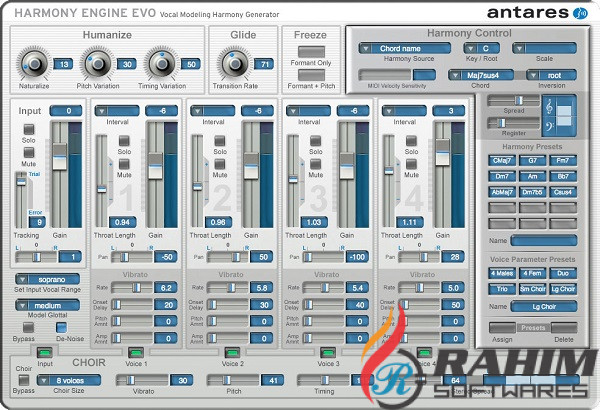Click the Register slider
Screen dimensions: 600x410
pyautogui.click(x=514, y=123)
